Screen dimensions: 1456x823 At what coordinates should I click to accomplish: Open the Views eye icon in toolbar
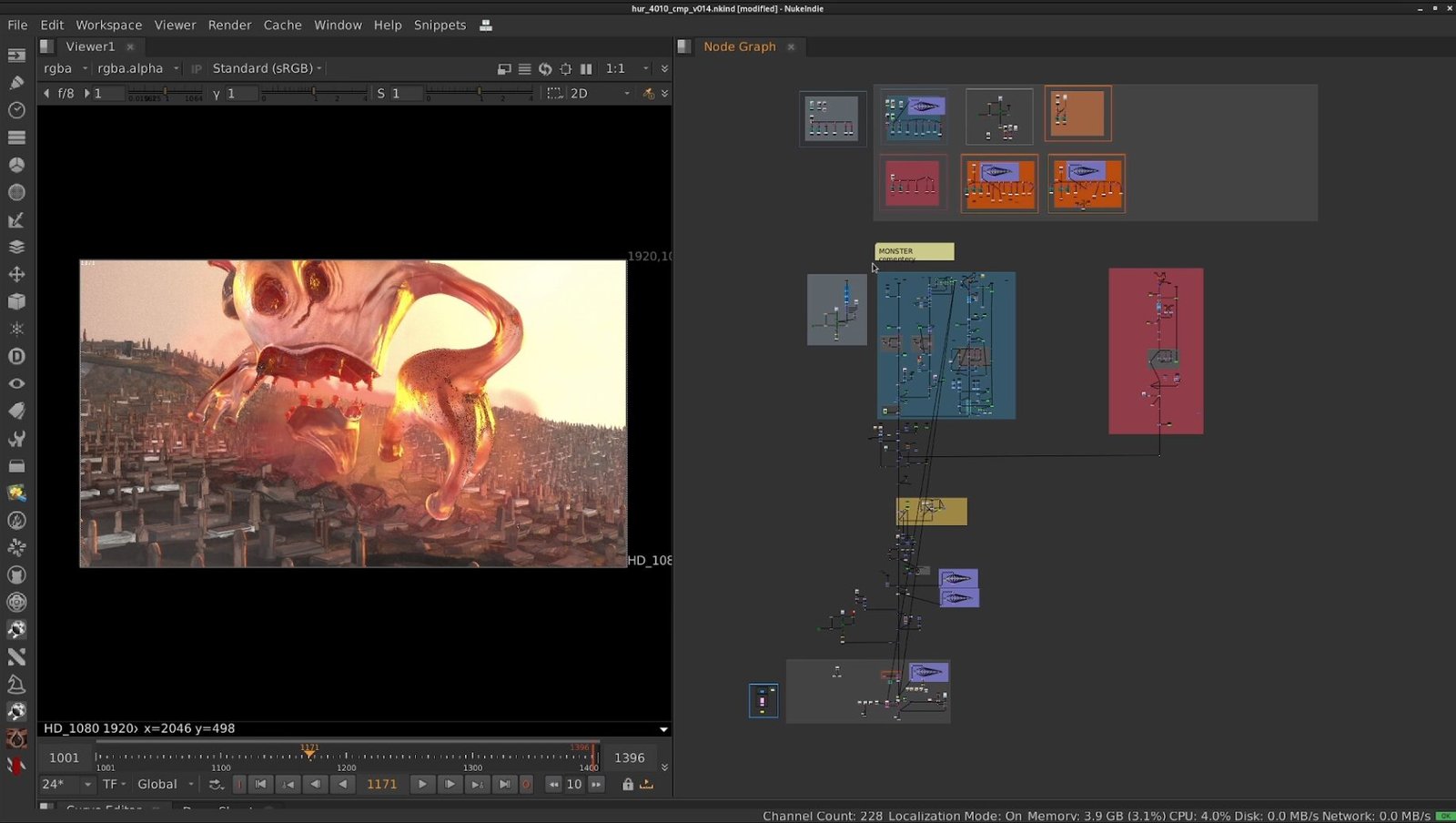[16, 383]
